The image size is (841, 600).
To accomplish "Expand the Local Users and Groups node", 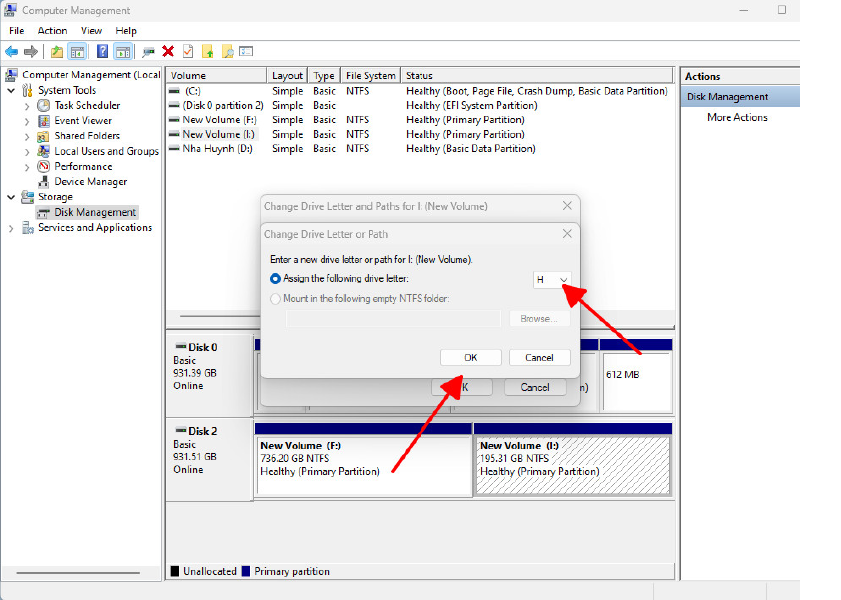I will point(27,152).
